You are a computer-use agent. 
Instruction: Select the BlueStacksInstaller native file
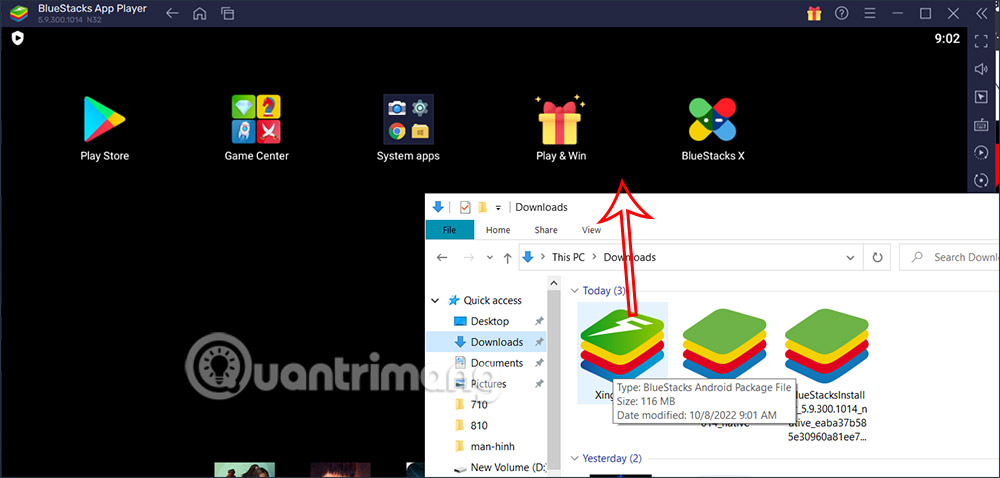tap(827, 376)
